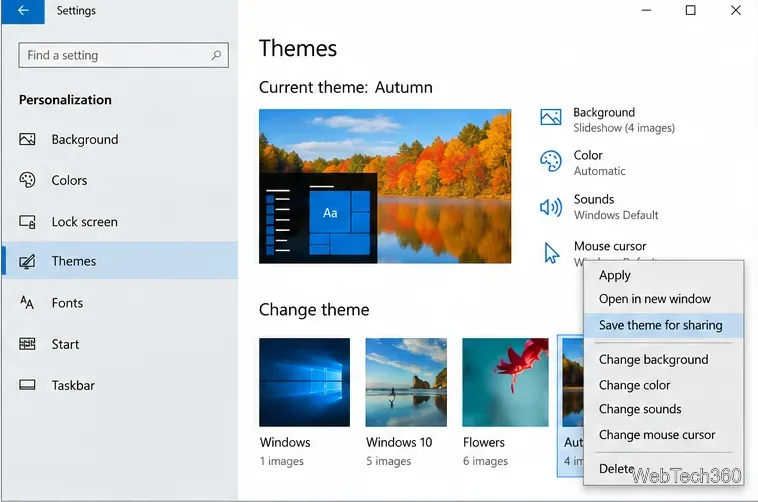Click the Background image icon beside Slideshow
Viewport: 758px width, 502px height.
coord(551,117)
